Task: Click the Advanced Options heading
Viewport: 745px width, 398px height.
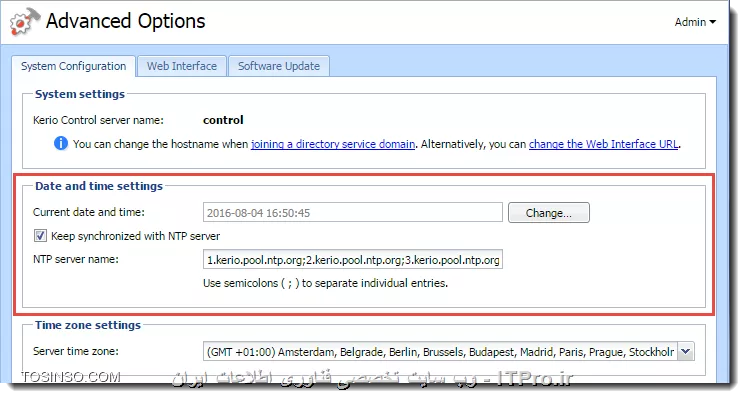Action: point(125,21)
